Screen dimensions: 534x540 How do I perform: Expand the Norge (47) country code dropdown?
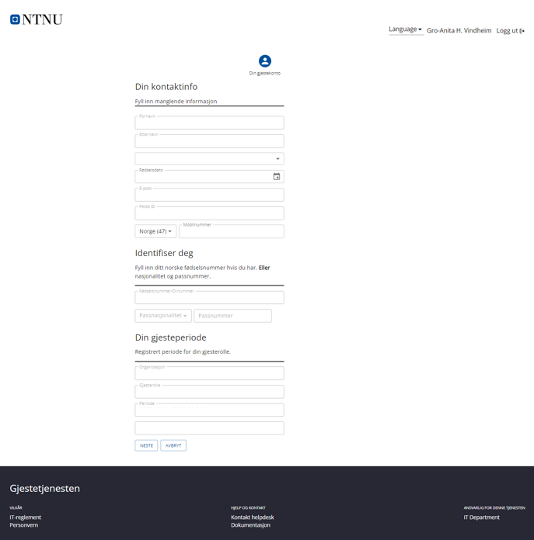(x=155, y=231)
